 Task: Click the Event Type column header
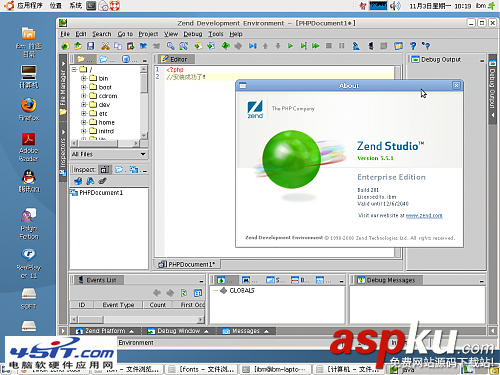[x=118, y=305]
